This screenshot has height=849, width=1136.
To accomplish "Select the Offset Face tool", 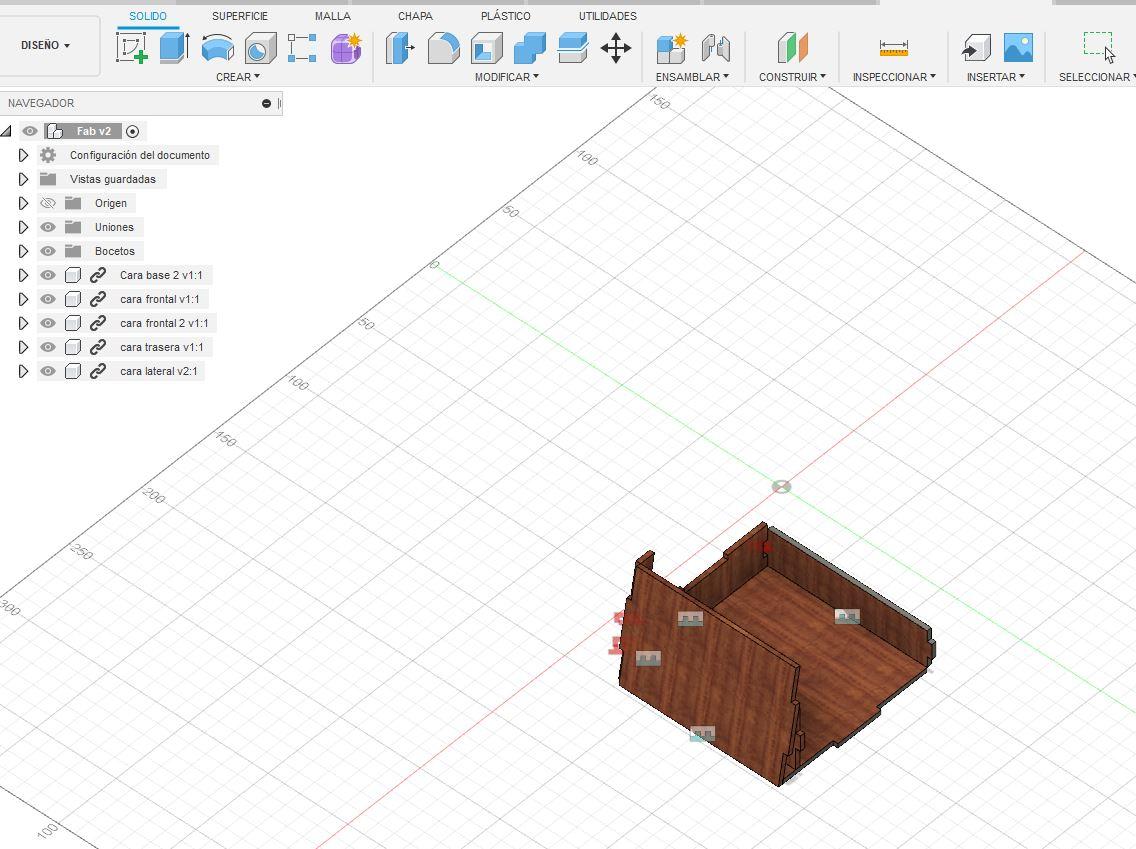I will coord(573,48).
